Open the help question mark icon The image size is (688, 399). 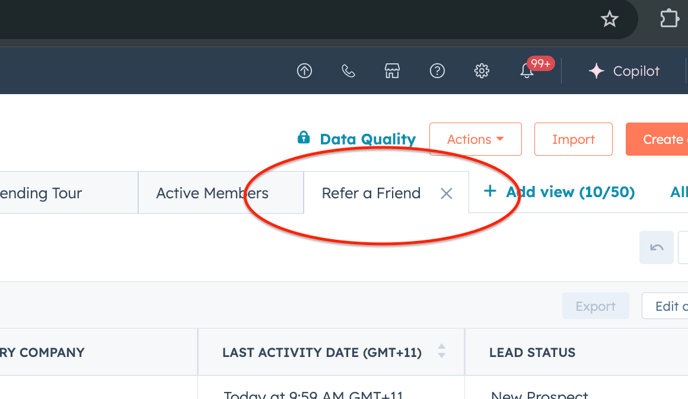(437, 71)
